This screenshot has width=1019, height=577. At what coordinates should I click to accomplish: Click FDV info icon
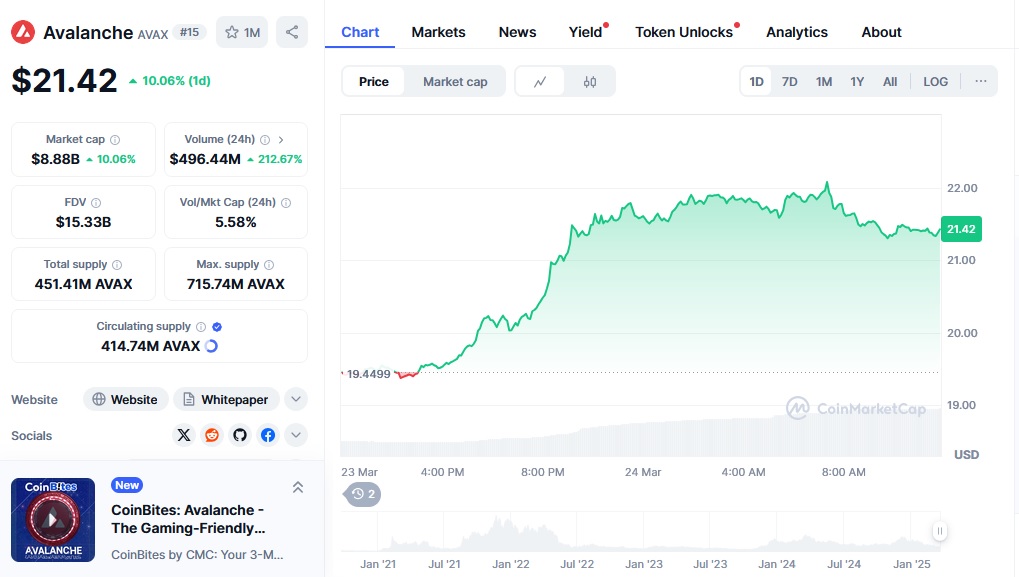click(x=96, y=203)
